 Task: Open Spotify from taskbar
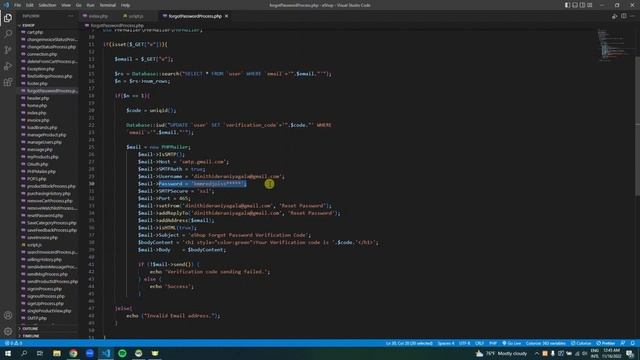point(122,353)
